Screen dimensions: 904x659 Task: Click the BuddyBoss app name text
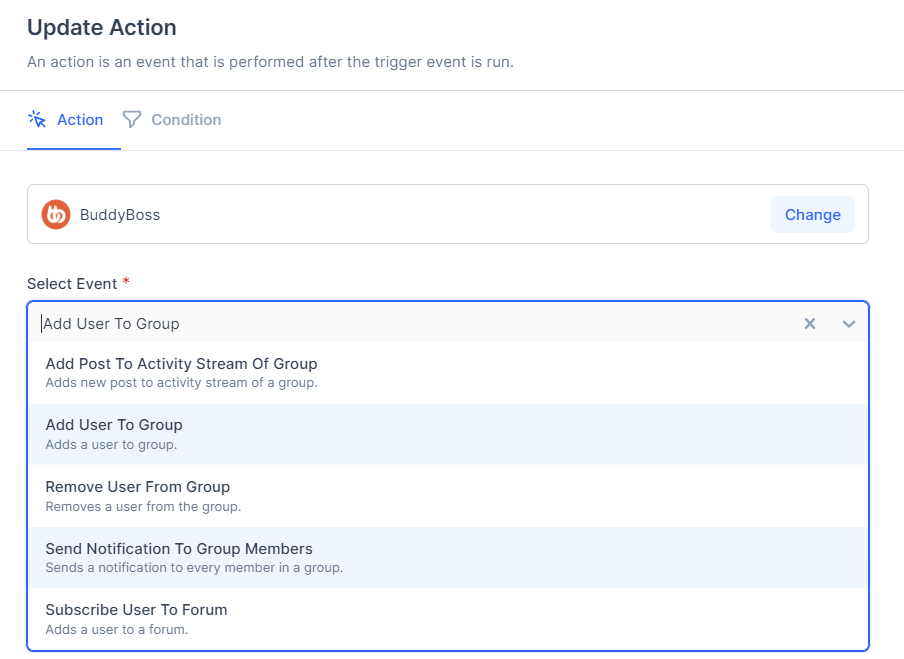coord(120,215)
